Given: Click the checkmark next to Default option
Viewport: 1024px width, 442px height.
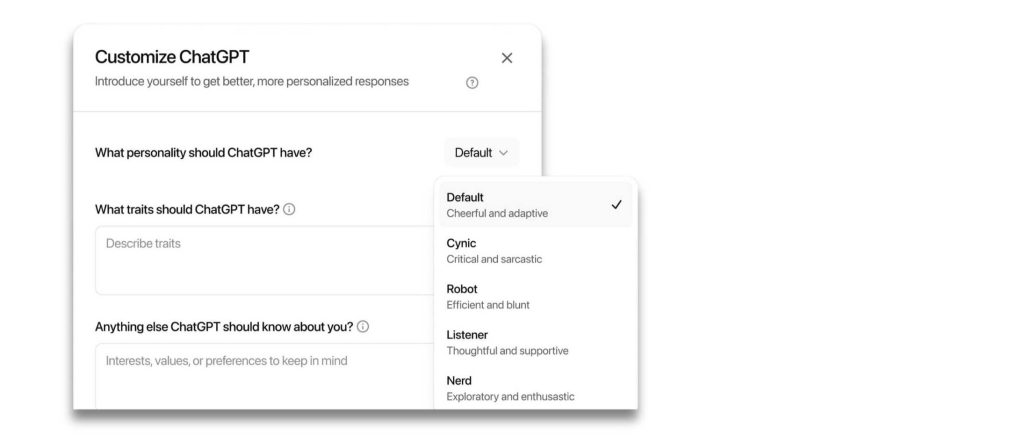Looking at the screenshot, I should pos(616,205).
